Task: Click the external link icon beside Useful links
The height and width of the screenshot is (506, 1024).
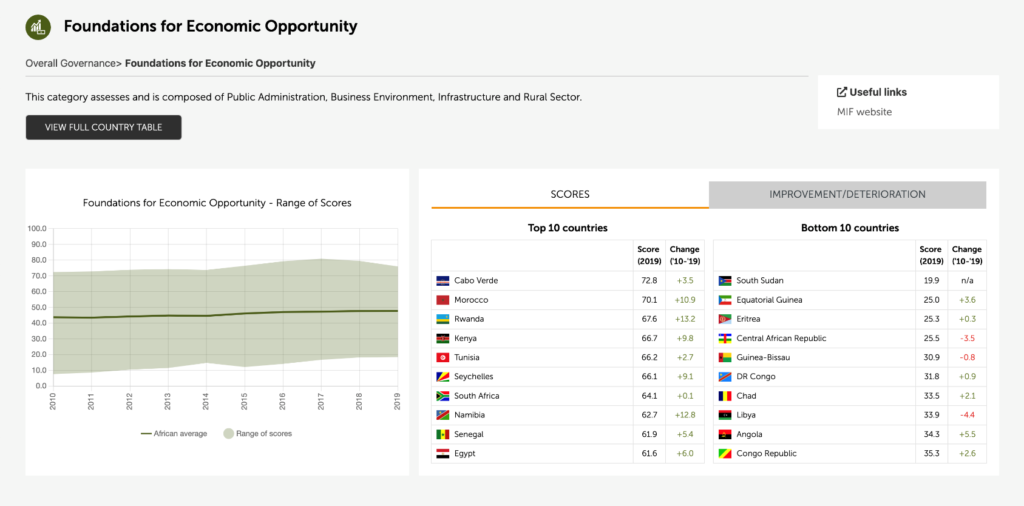Action: click(842, 92)
